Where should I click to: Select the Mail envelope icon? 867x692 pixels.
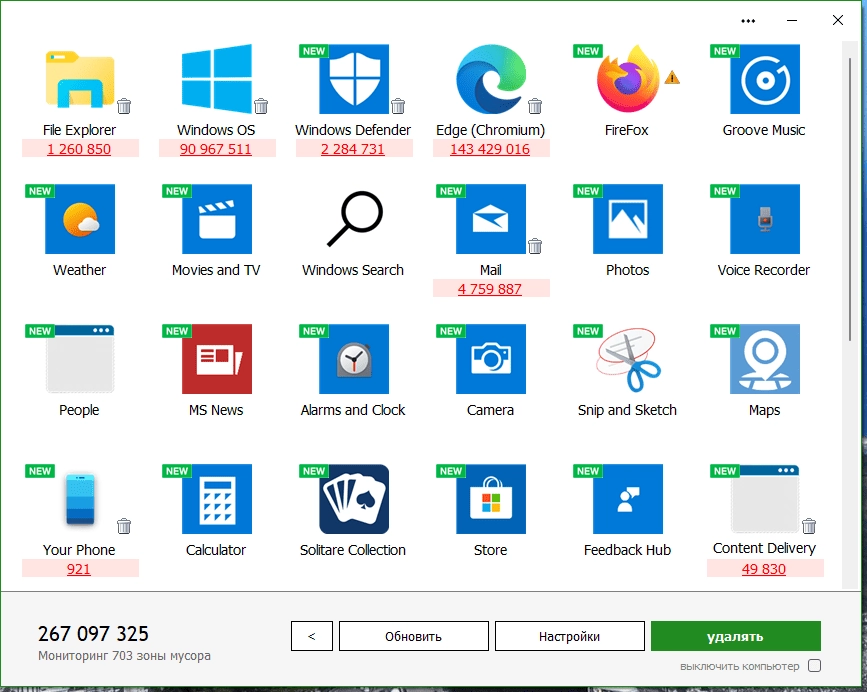491,219
